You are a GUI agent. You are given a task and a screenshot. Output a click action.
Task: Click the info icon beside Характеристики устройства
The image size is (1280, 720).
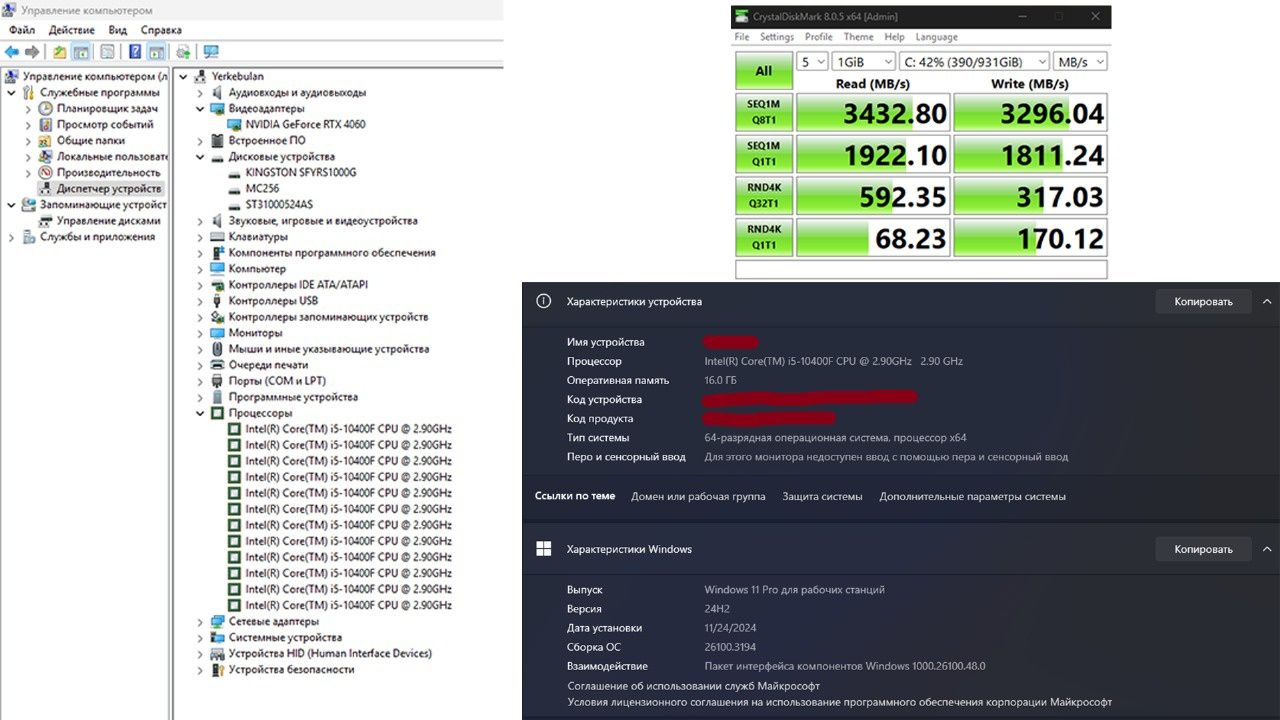pos(543,300)
